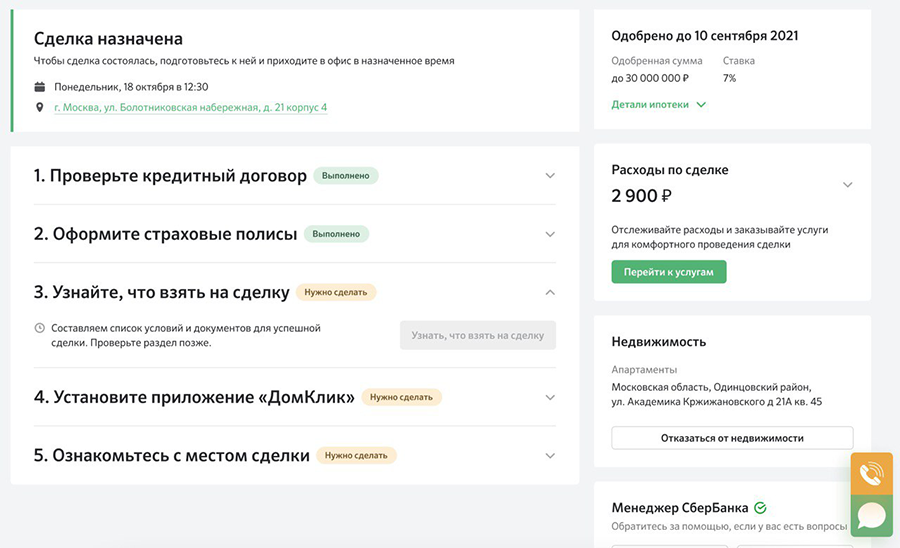The image size is (900, 548).
Task: Expand step 5 Ознакомьтесь с местом сделки chevron
Action: (x=549, y=456)
